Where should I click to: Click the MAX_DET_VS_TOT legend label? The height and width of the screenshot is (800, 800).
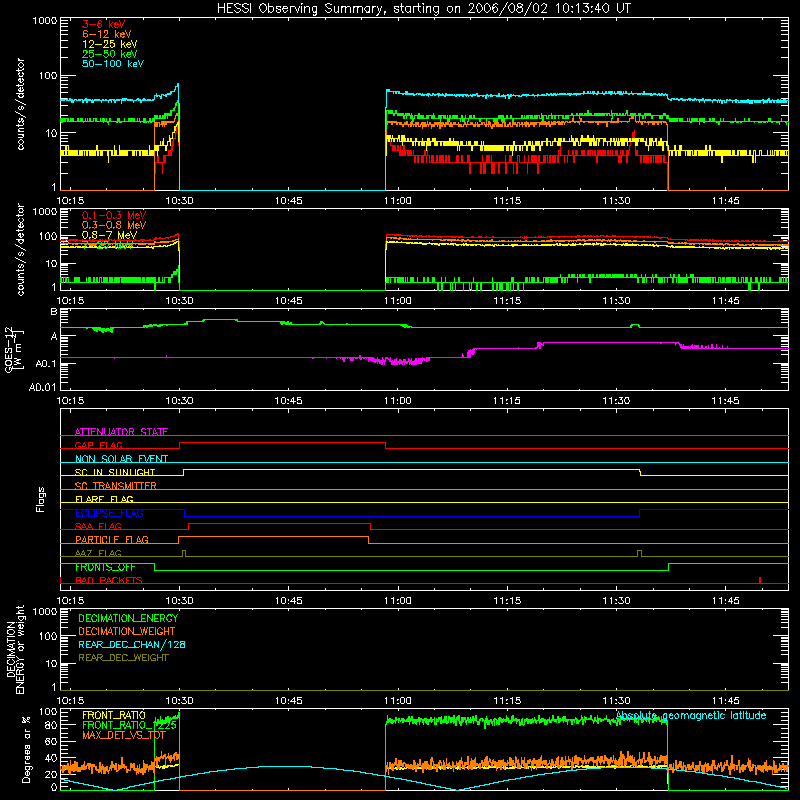pos(123,735)
